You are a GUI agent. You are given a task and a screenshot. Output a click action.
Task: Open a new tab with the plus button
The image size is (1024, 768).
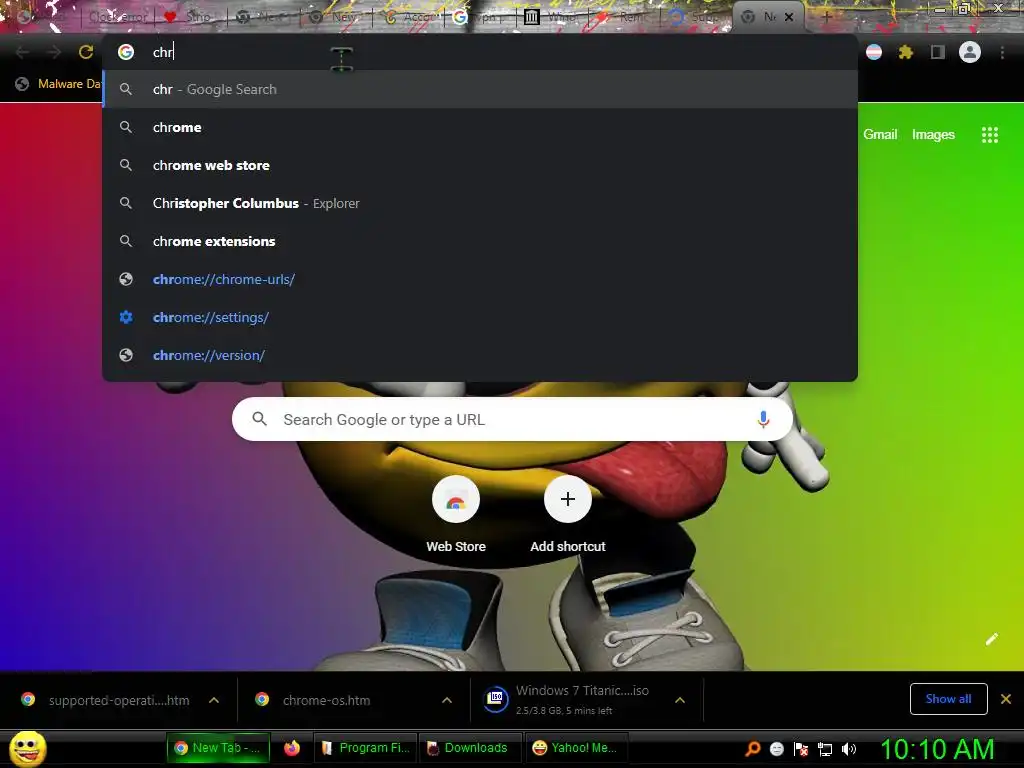826,17
